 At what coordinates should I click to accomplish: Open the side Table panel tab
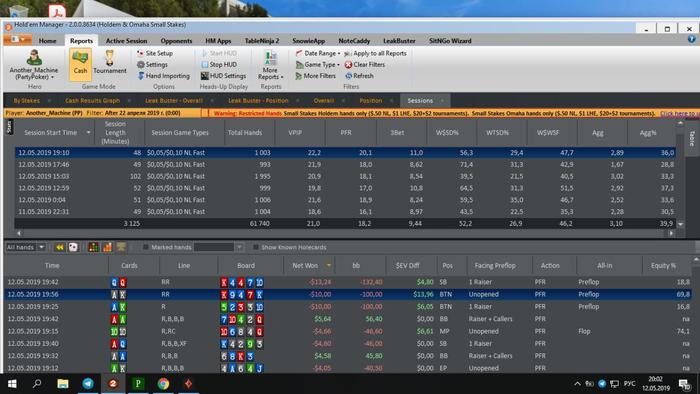tap(692, 138)
